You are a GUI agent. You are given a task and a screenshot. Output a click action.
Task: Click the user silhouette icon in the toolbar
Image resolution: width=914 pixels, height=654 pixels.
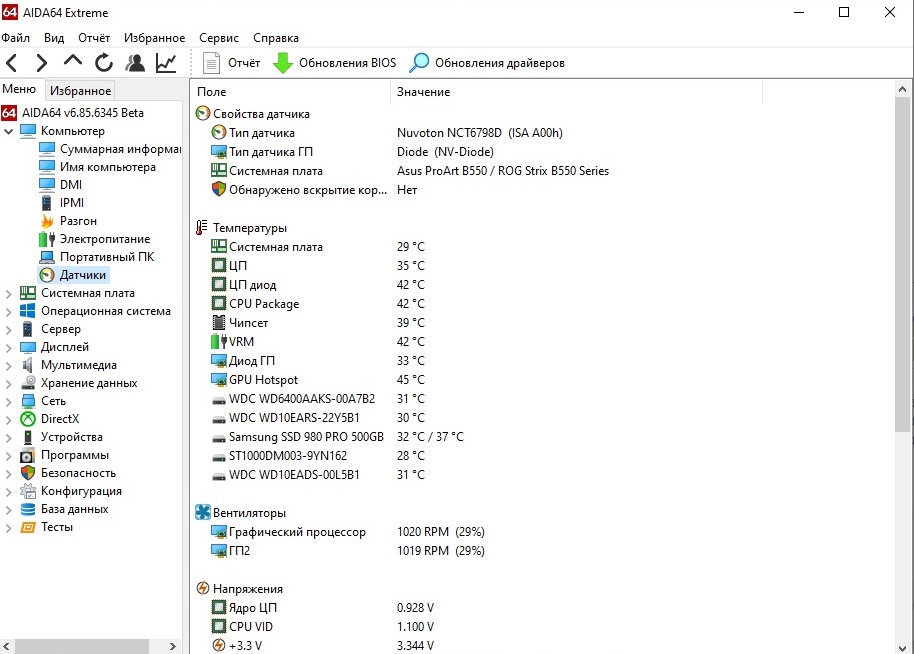(135, 62)
